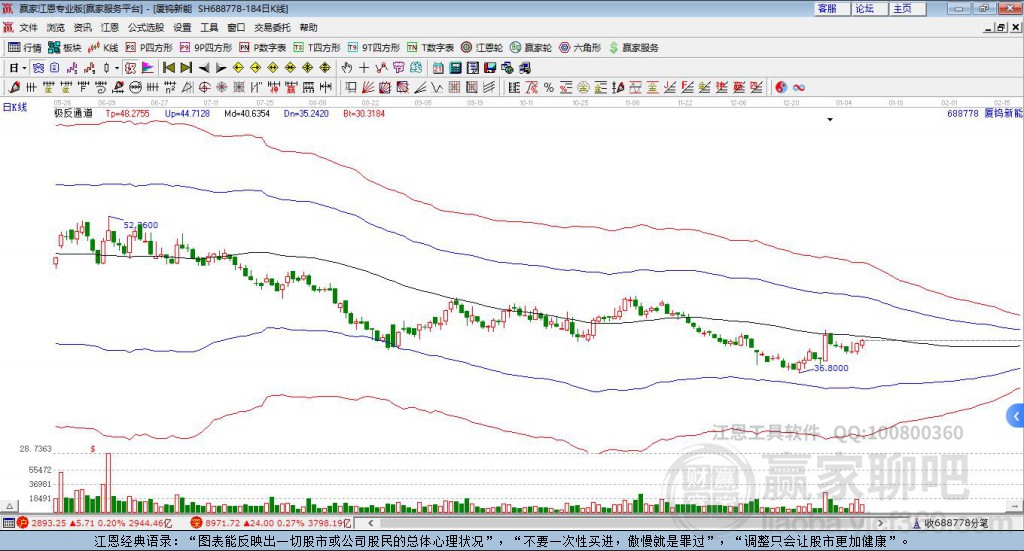Open the 浏览 menu

point(56,27)
